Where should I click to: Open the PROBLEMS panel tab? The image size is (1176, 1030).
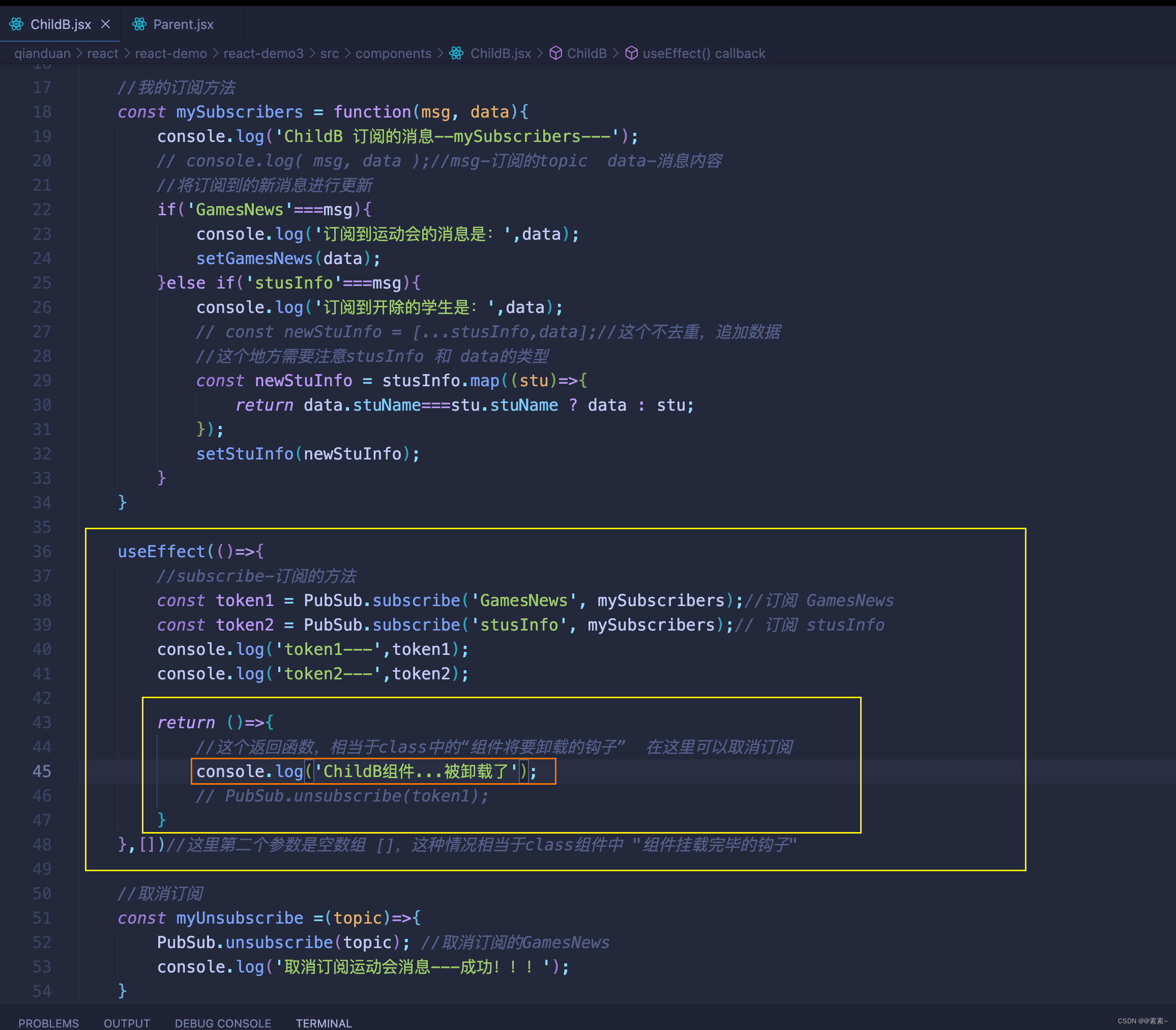48,1022
